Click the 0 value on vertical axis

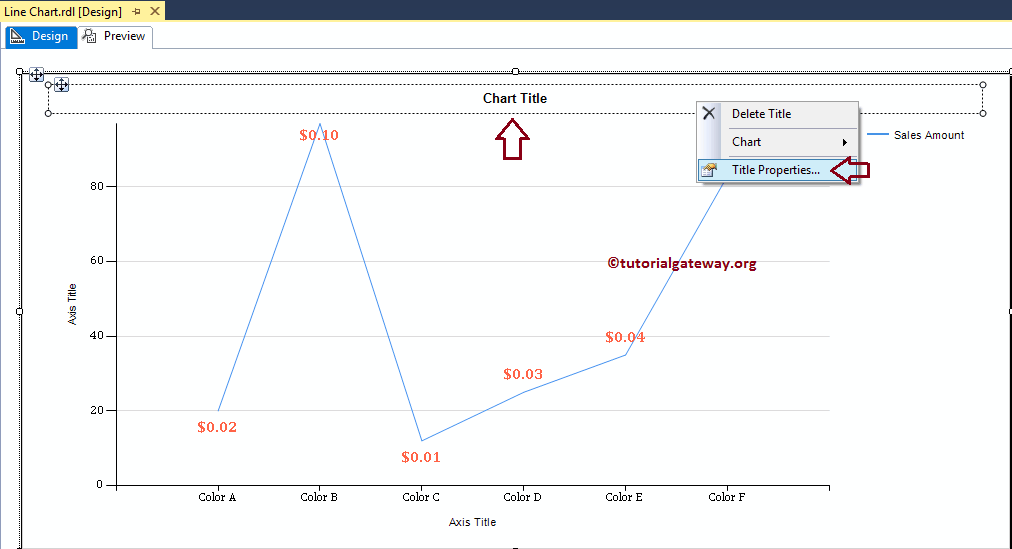99,484
